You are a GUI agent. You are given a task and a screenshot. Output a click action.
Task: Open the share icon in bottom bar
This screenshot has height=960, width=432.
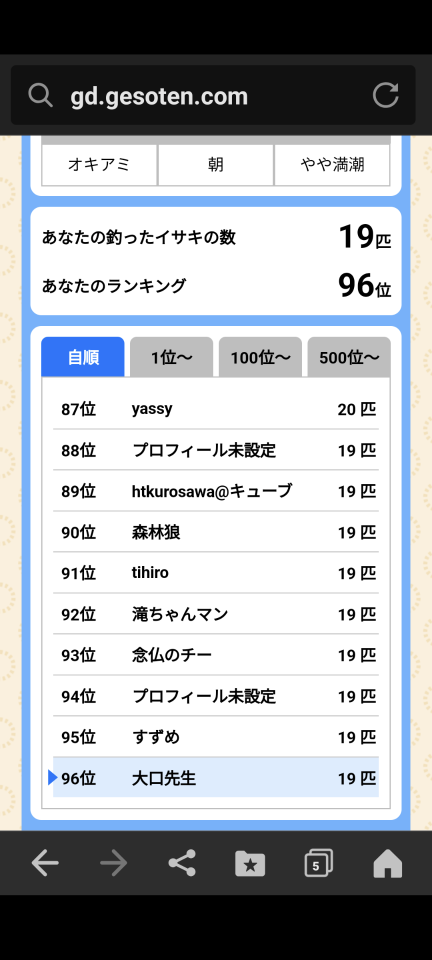point(182,863)
